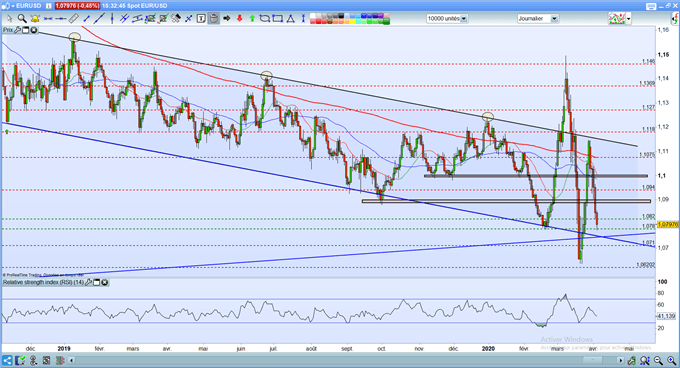Open RSI indicator wrench settings
Screen dimensions: 680x368
point(88,283)
